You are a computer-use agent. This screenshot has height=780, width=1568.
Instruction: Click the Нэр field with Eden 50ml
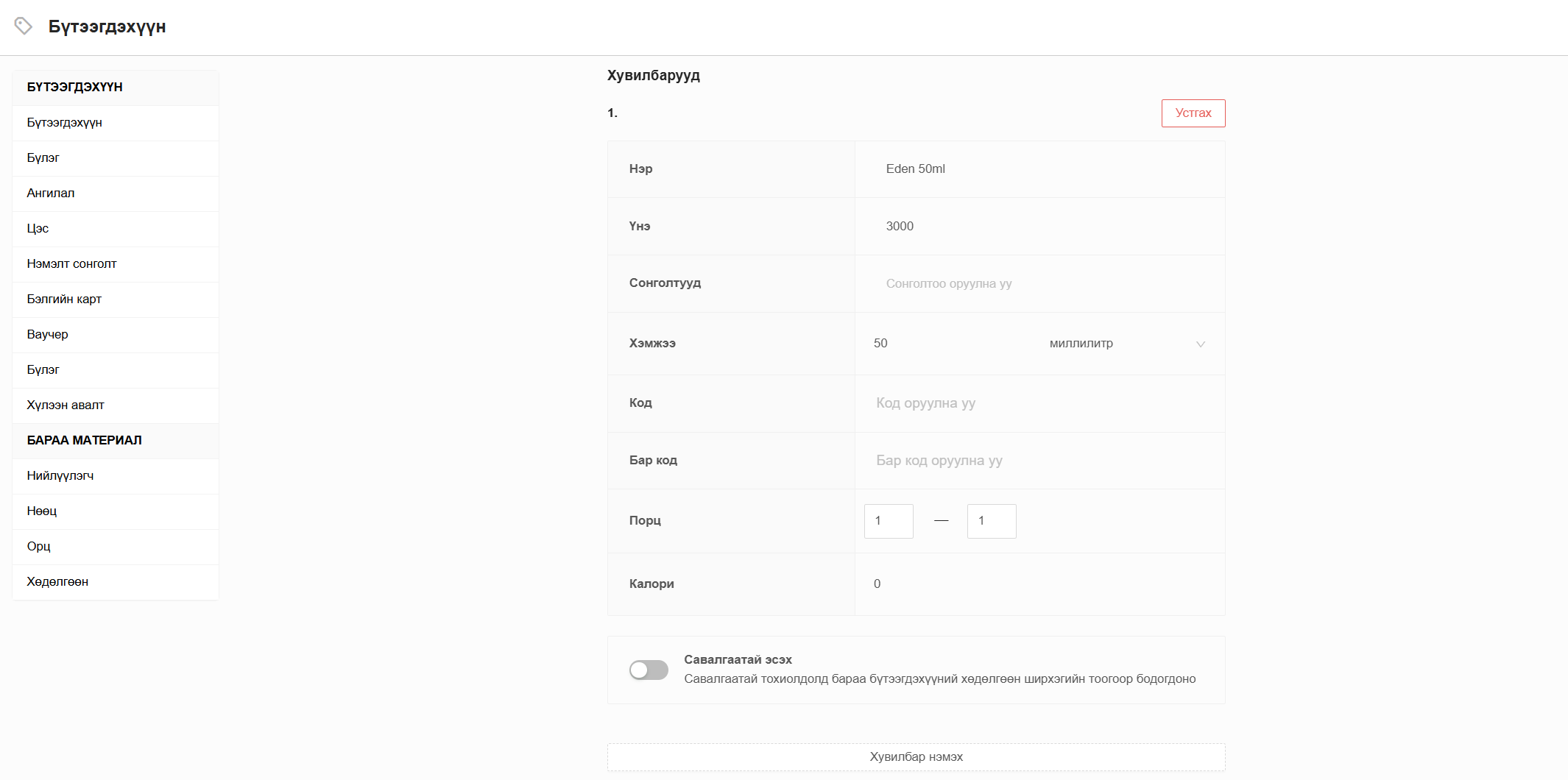[x=1039, y=169]
